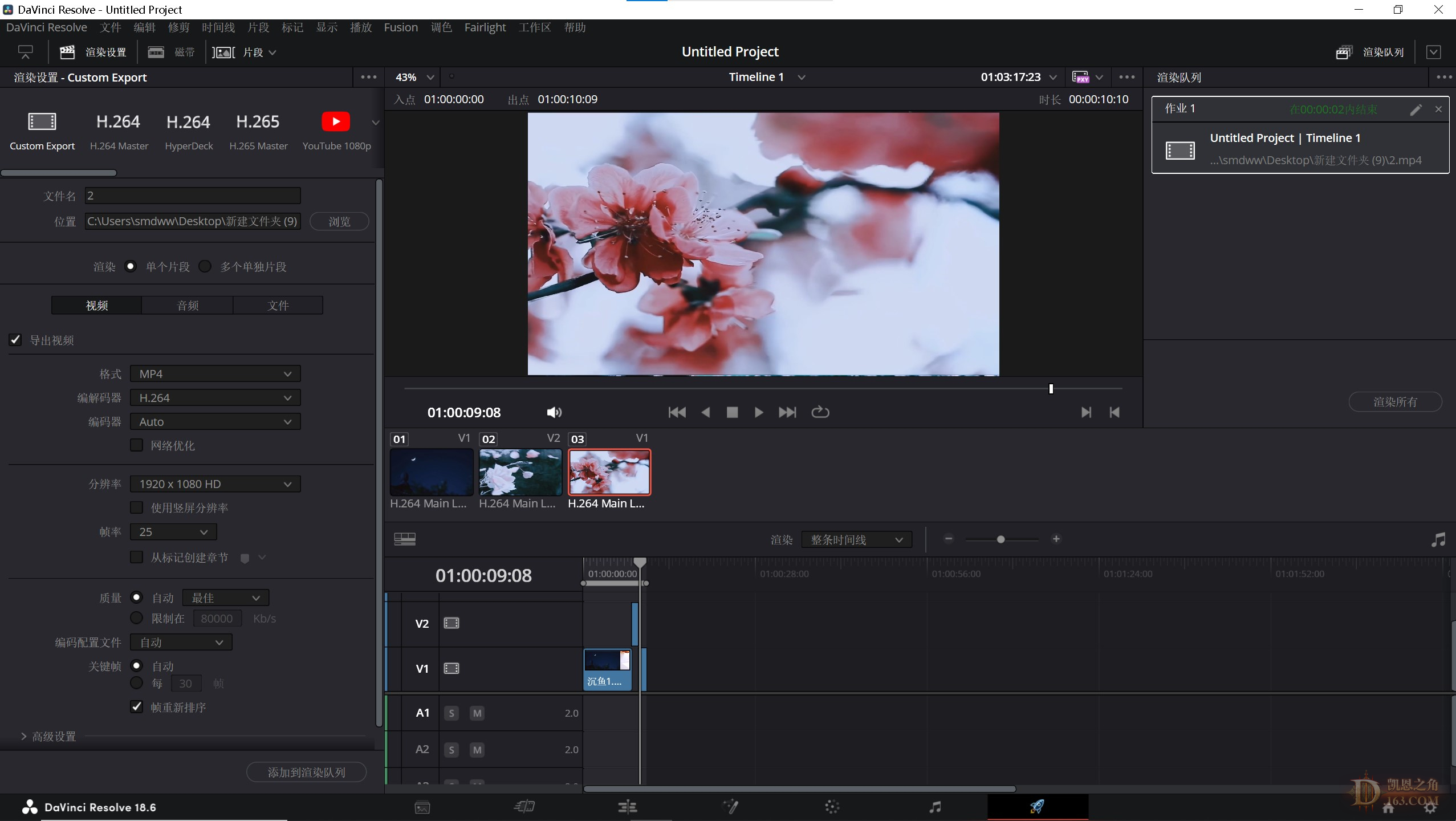Jump to first frame playback button
Viewport: 1456px width, 821px height.
pyautogui.click(x=677, y=412)
